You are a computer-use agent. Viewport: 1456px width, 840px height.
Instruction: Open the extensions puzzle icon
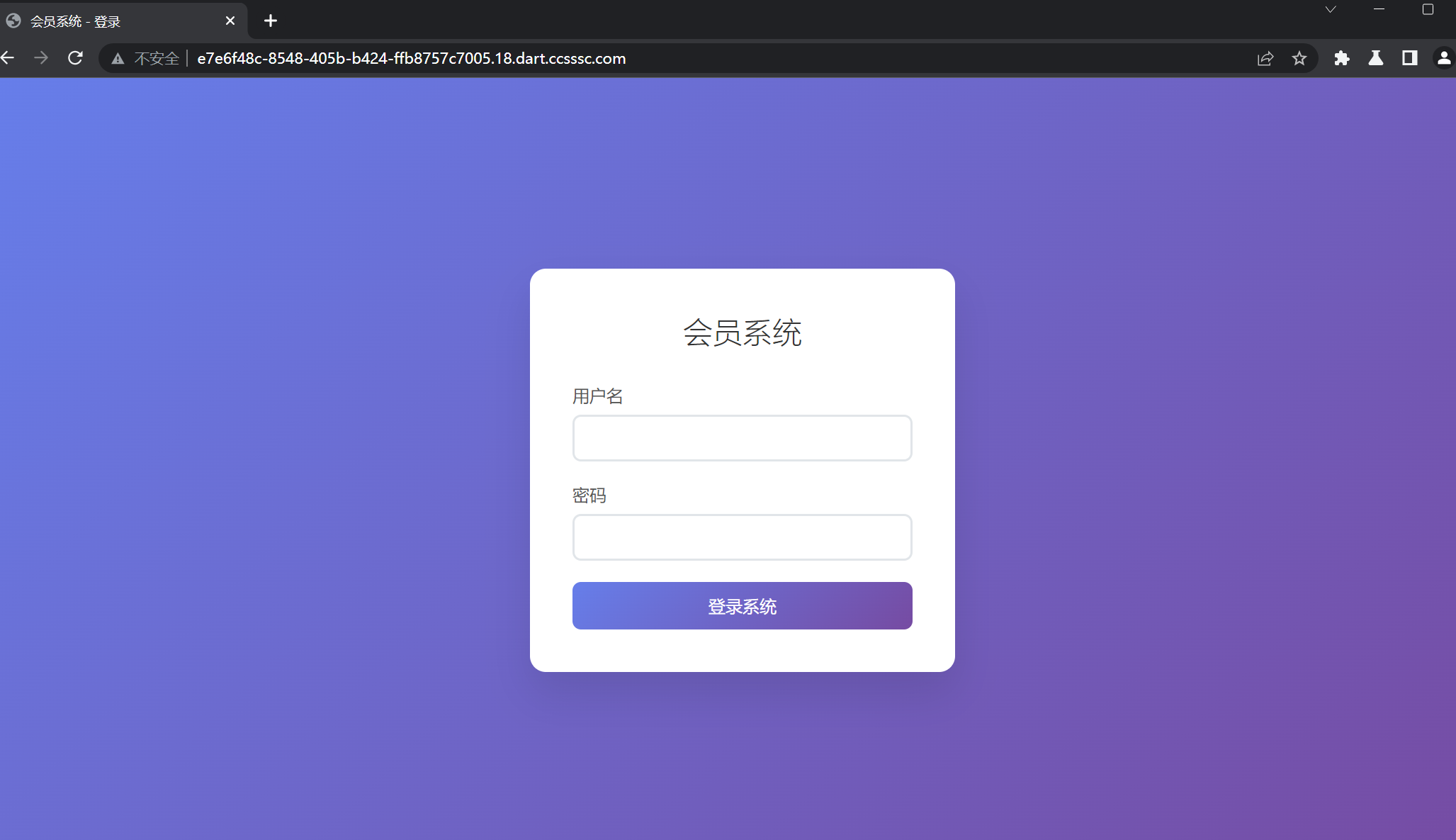tap(1341, 59)
